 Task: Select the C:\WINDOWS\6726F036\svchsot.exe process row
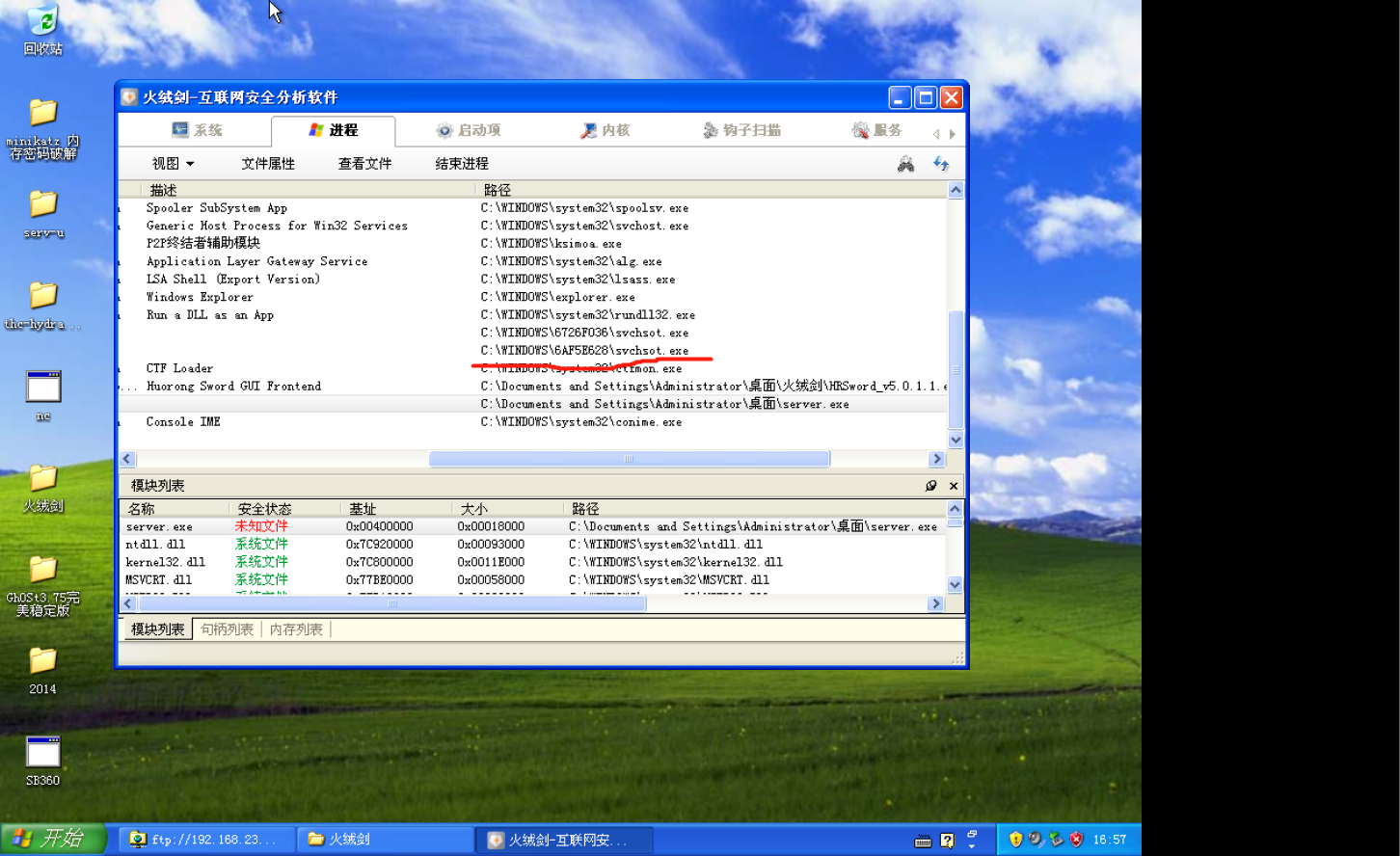533,333
